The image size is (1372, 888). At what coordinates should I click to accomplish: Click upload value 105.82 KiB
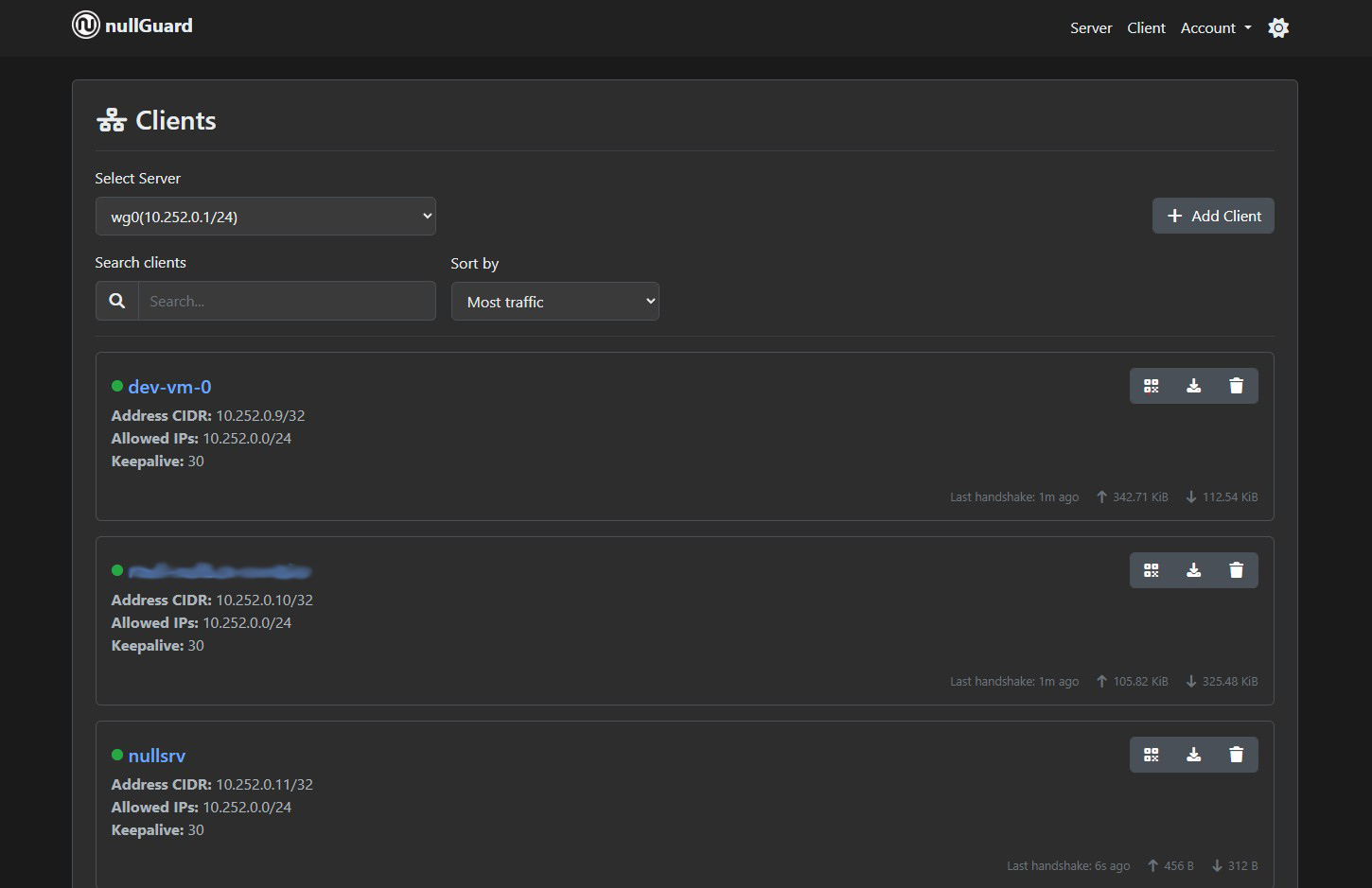pyautogui.click(x=1133, y=681)
